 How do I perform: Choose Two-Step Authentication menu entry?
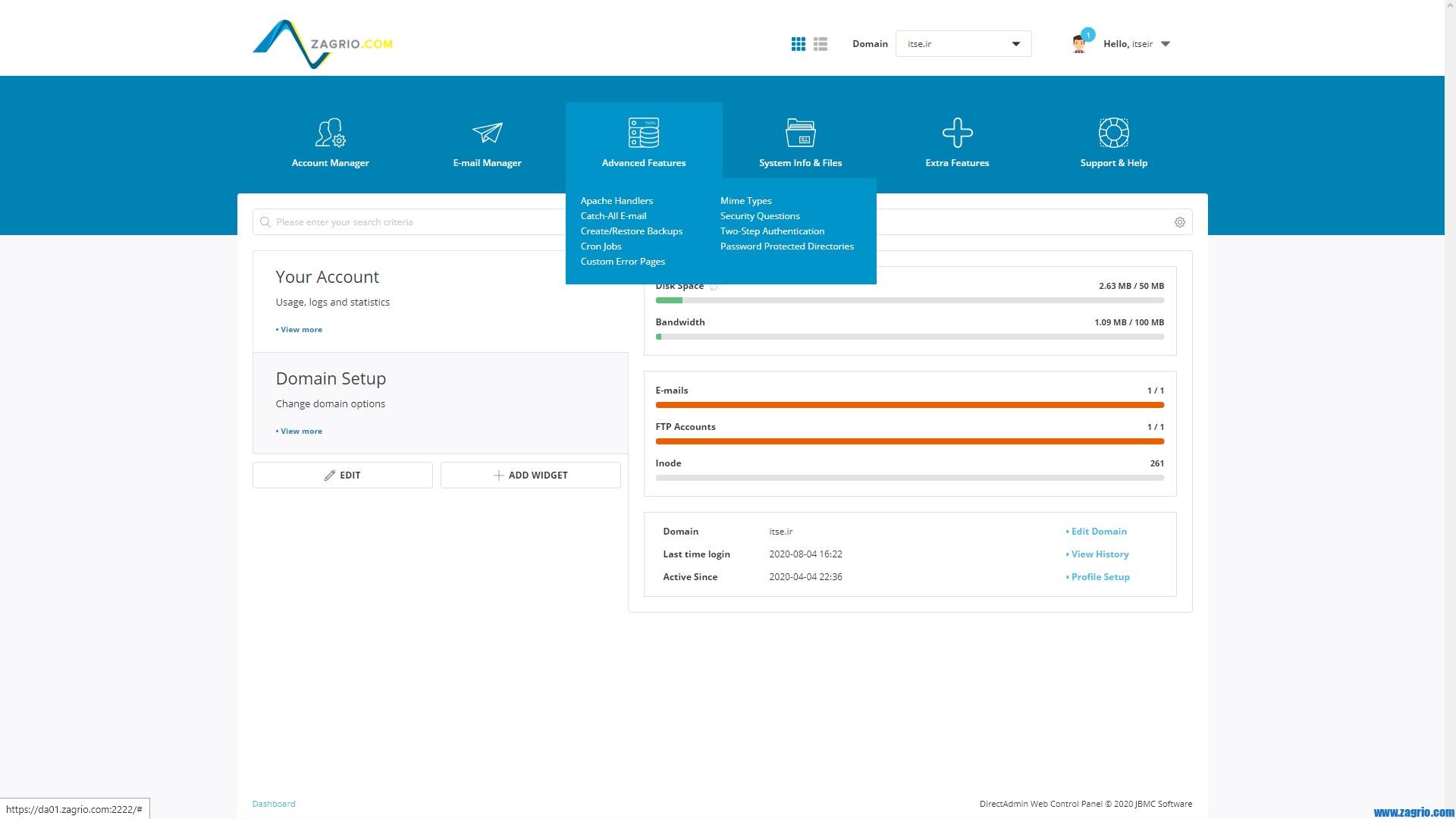tap(772, 231)
